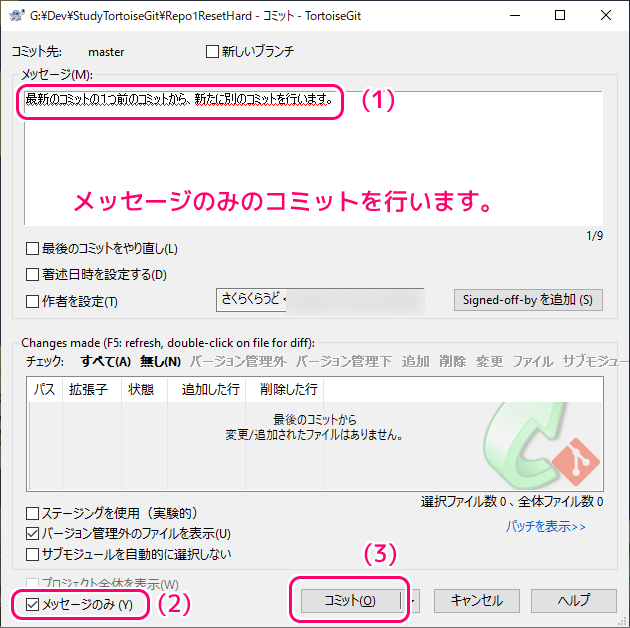The width and height of the screenshot is (630, 628).
Task: Enable 著述日時を設定する(D) checkbox
Action: (x=32, y=275)
